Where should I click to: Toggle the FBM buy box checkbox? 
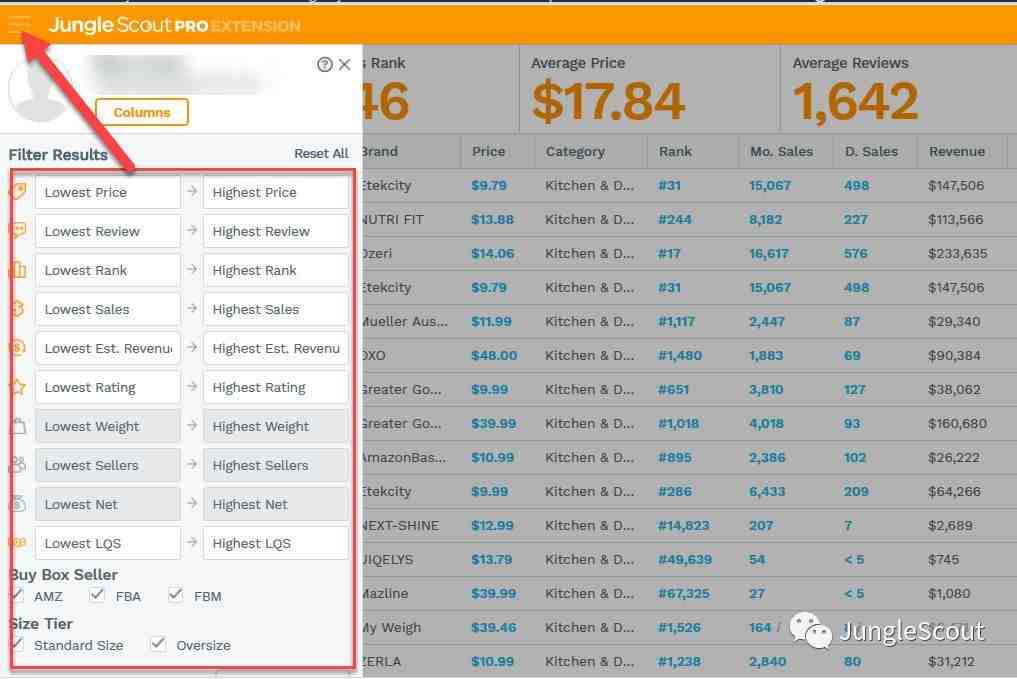pos(176,595)
